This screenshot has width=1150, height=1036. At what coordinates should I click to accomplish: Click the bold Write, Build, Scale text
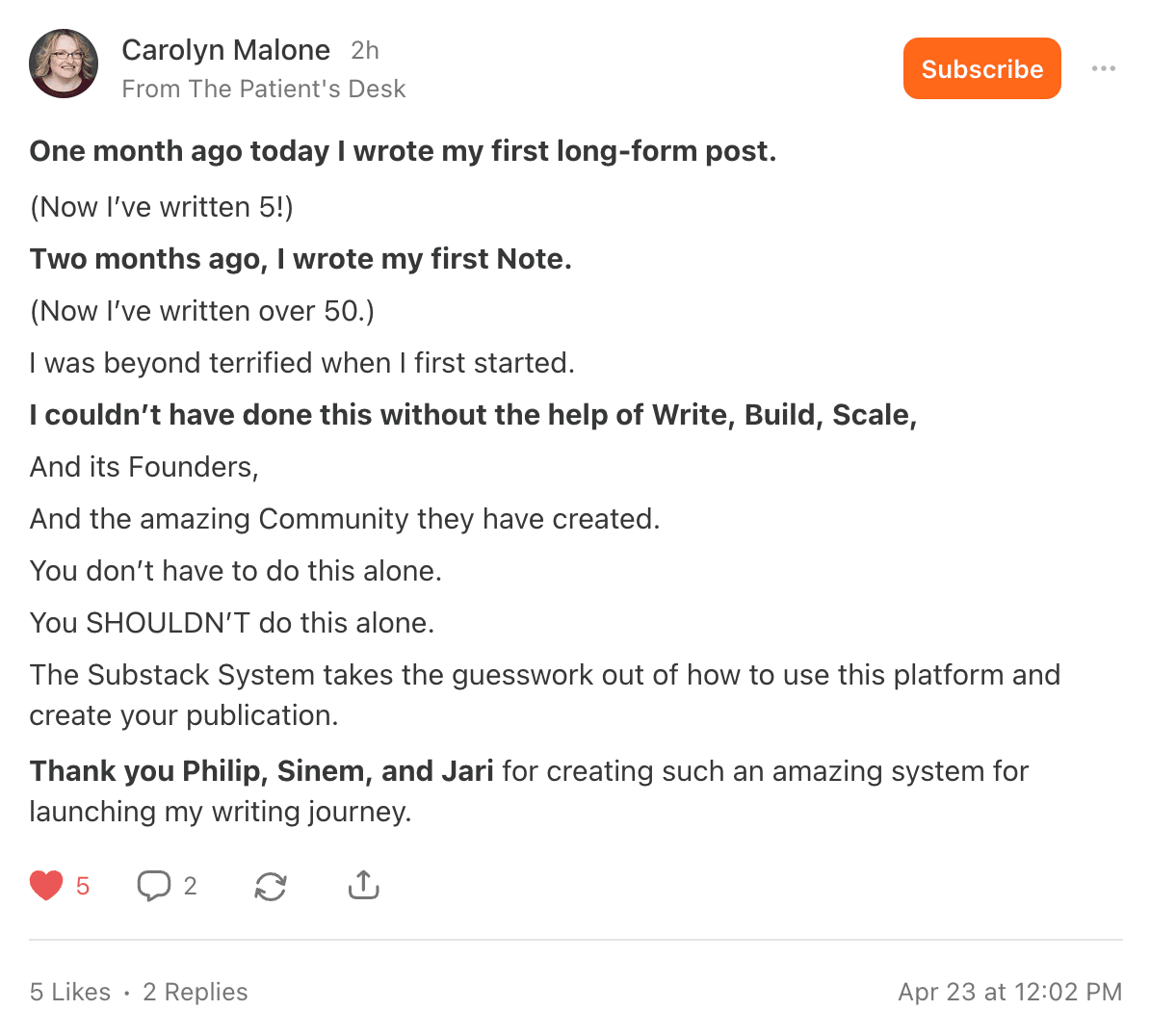point(783,415)
